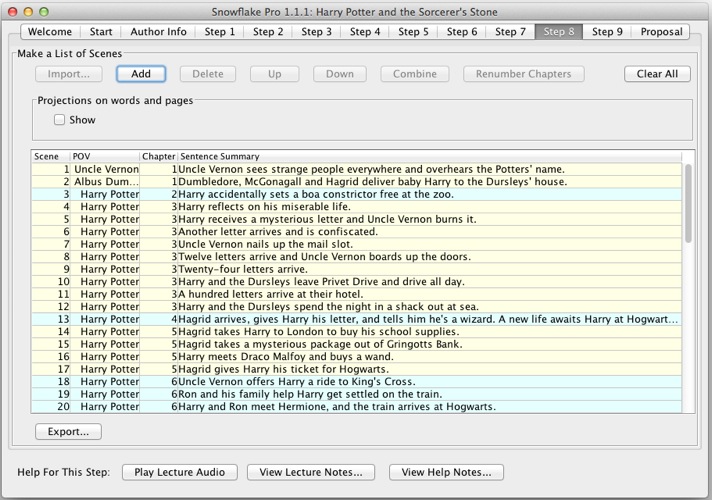Click the Import... button
Screen dimensions: 712x500
click(69, 74)
